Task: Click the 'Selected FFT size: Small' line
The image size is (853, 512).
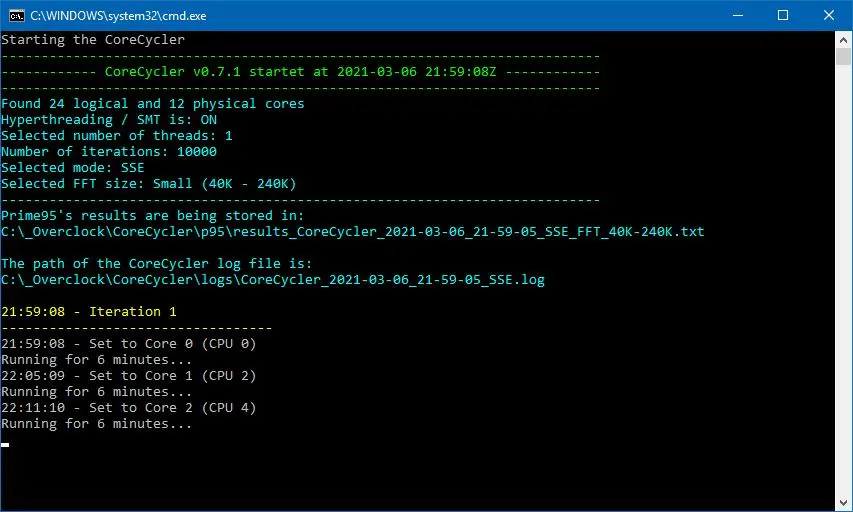Action: pyautogui.click(x=149, y=184)
